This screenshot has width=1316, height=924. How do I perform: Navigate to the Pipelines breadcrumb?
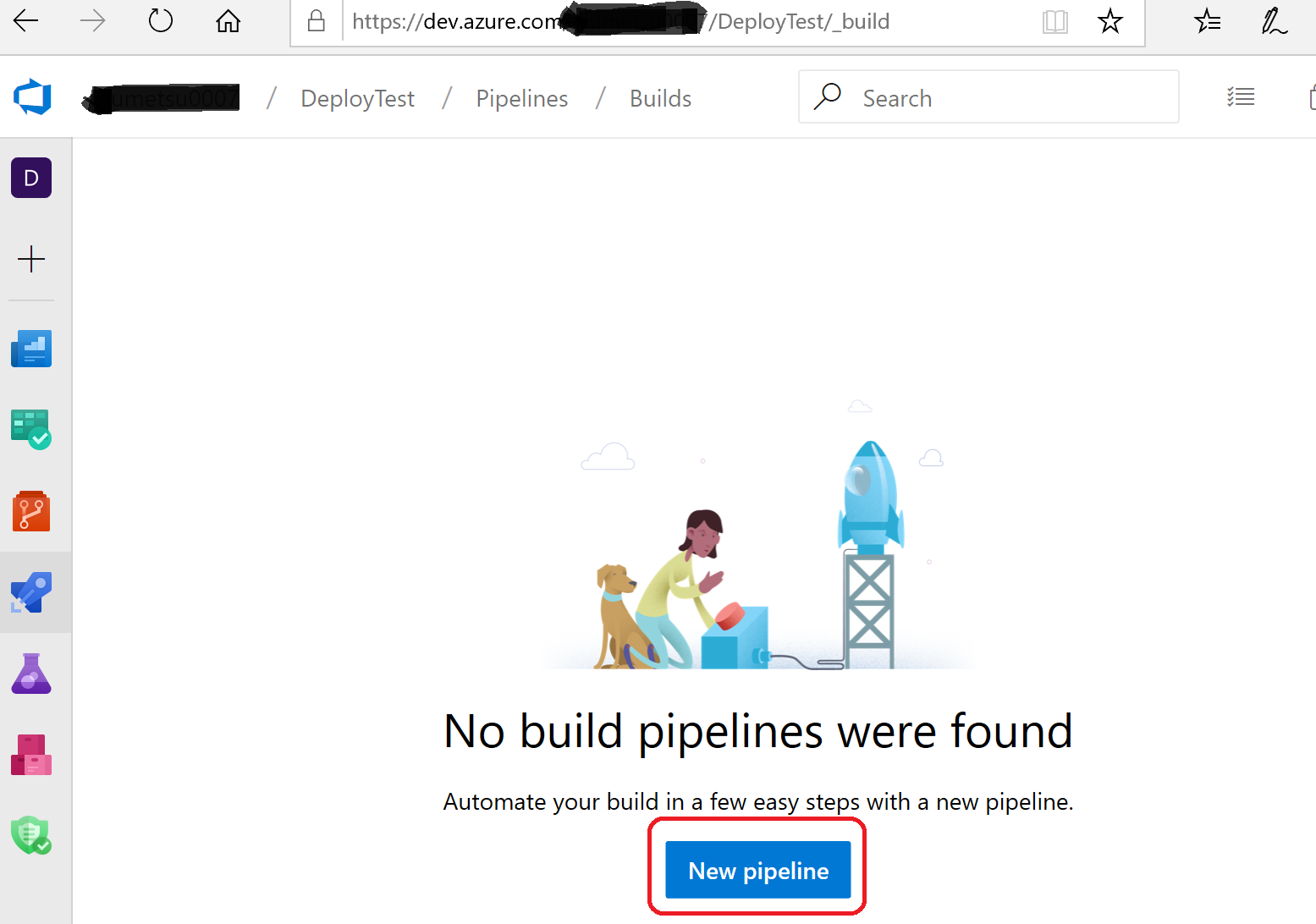521,98
